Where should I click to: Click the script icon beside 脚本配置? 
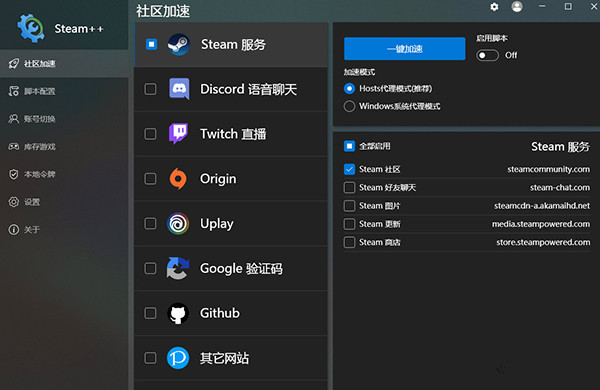pyautogui.click(x=14, y=91)
